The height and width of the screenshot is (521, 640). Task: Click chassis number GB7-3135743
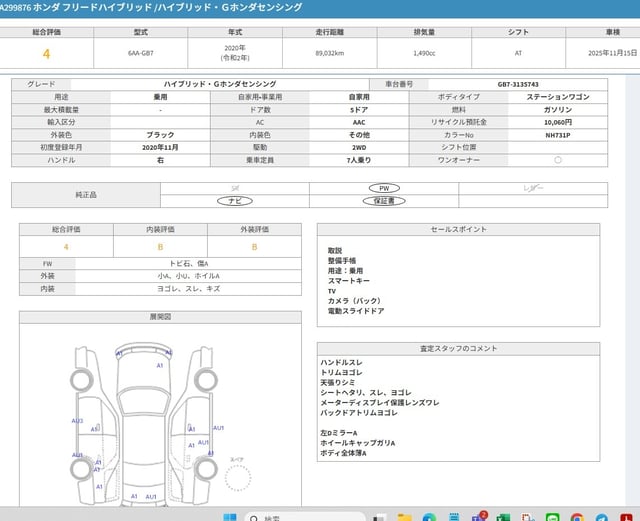click(518, 85)
